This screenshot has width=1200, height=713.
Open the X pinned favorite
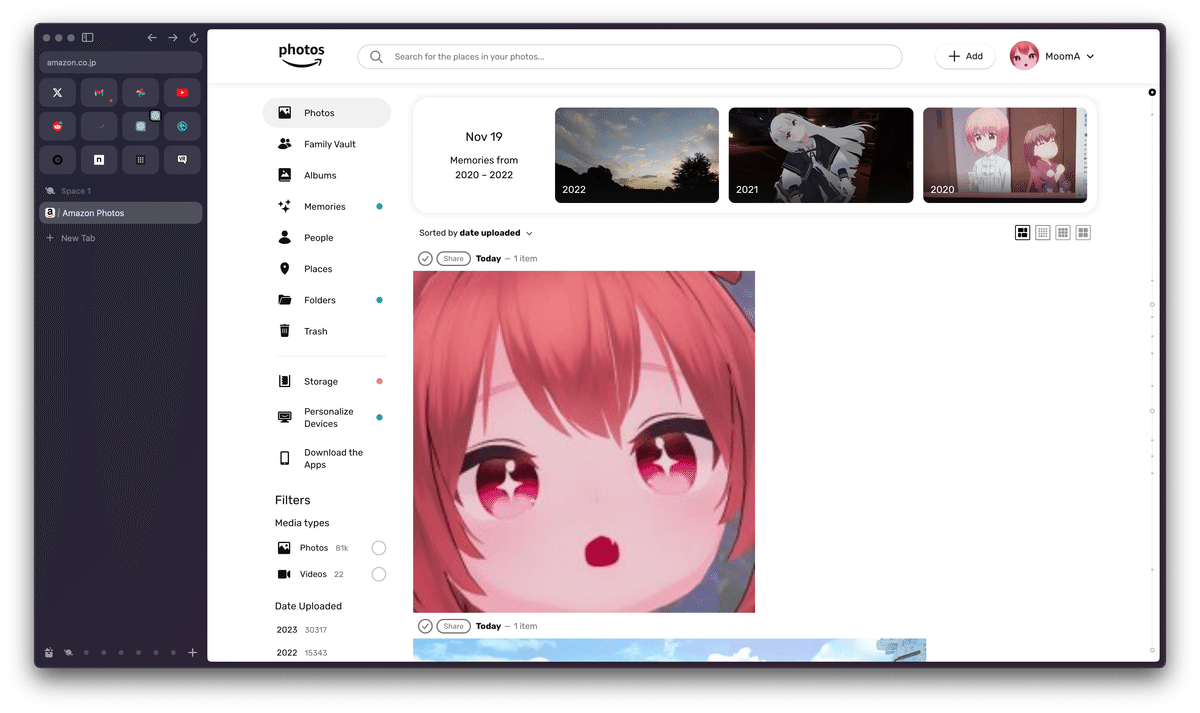(x=57, y=93)
